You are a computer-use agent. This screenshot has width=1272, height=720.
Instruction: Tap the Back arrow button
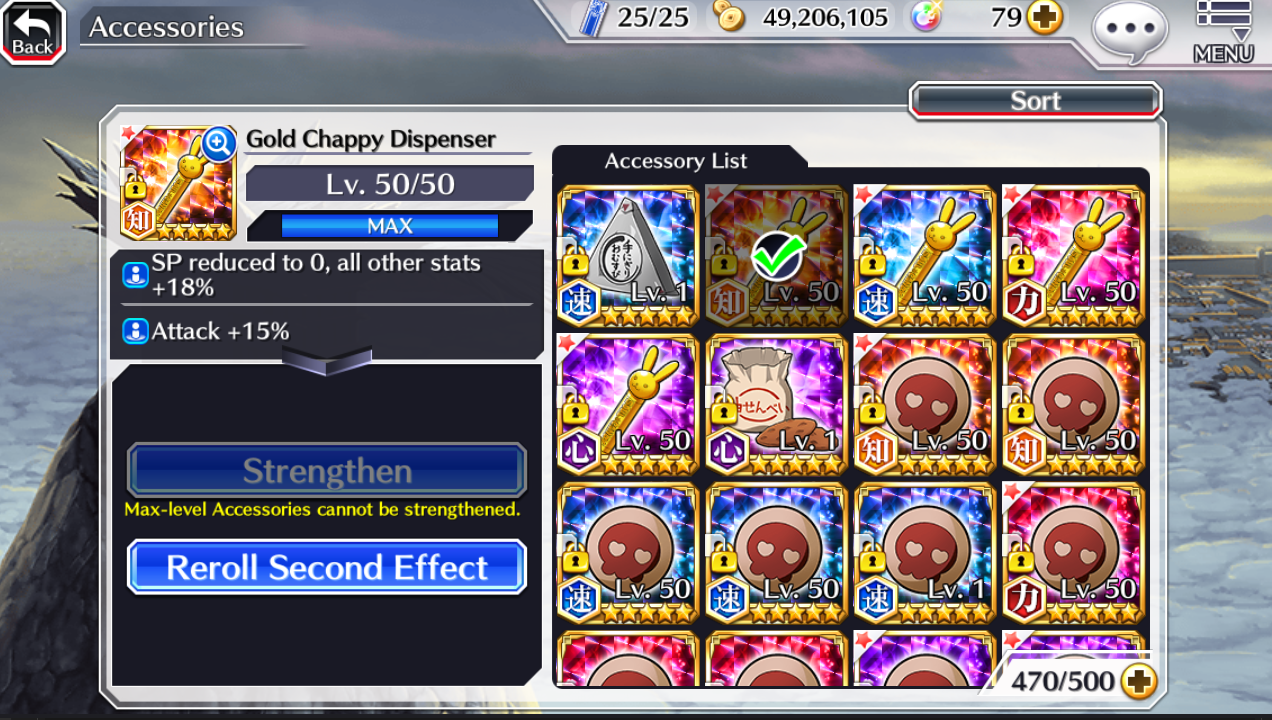(33, 32)
